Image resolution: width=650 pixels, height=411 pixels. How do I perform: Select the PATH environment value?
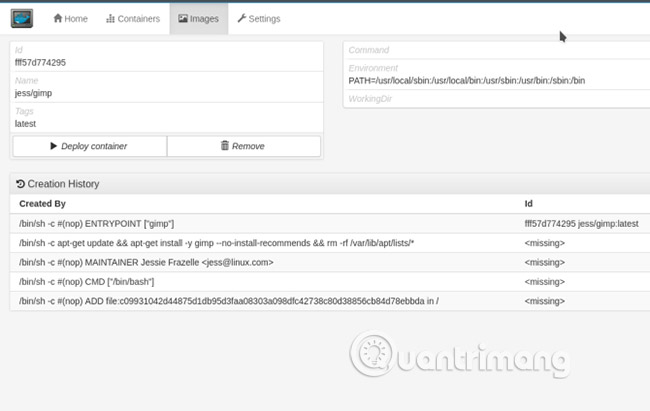(466, 80)
